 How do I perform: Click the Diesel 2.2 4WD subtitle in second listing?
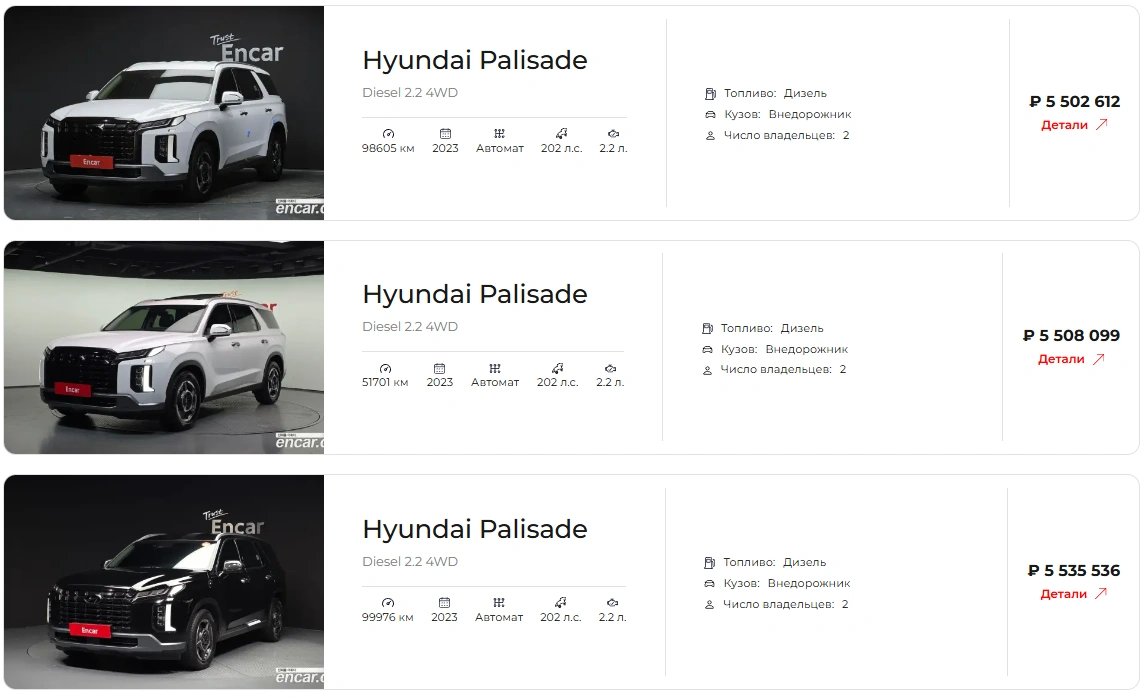coord(410,326)
